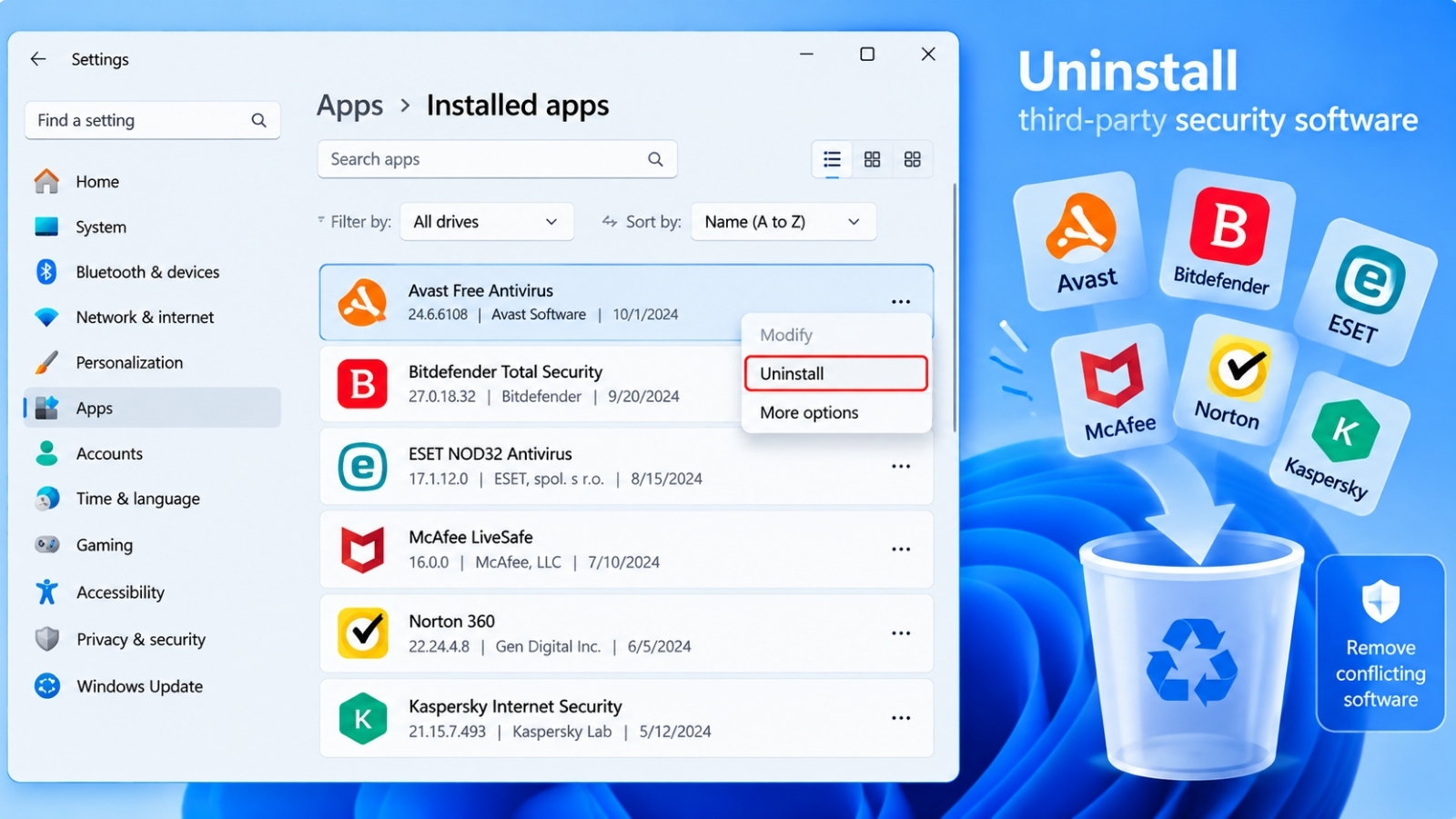1456x819 pixels.
Task: Maximize the Settings window
Action: click(867, 55)
